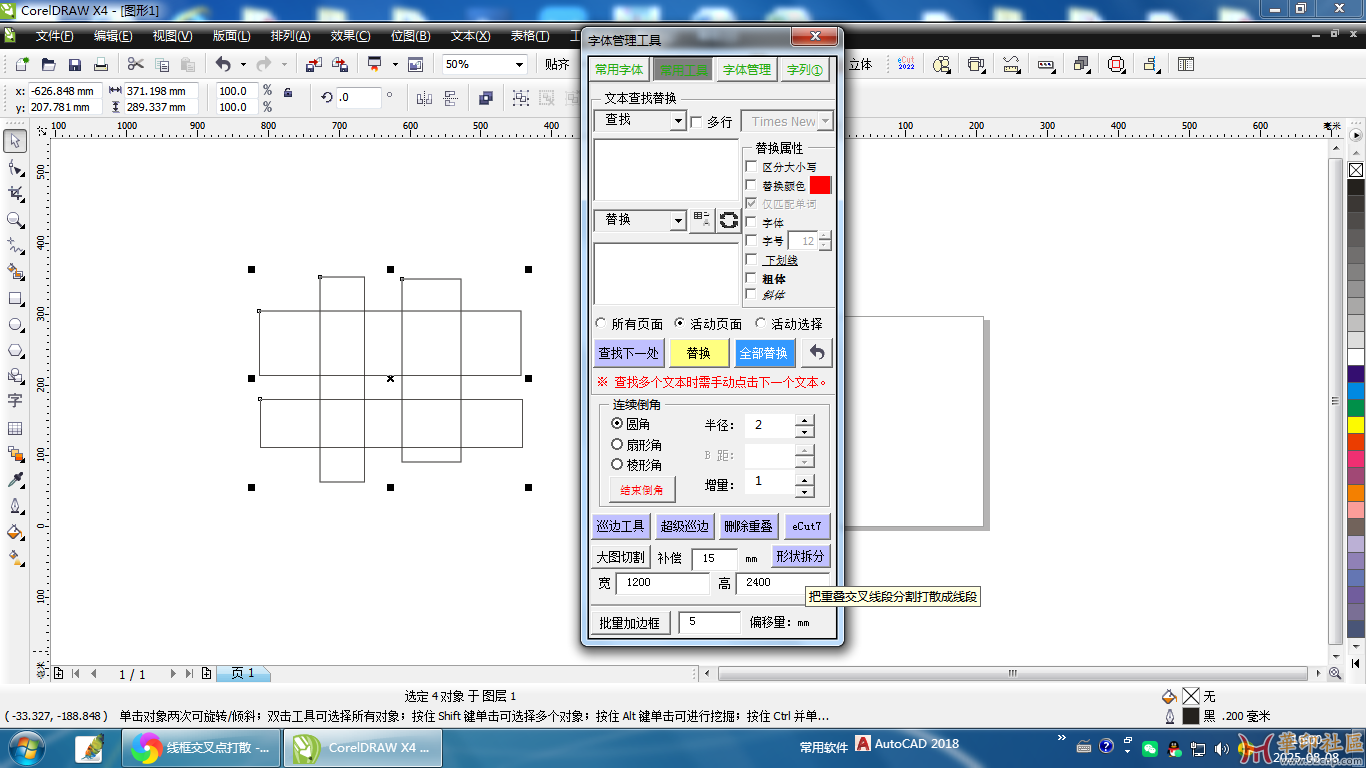Toggle the lock ratio padlock icon
1366x768 pixels.
(288, 92)
